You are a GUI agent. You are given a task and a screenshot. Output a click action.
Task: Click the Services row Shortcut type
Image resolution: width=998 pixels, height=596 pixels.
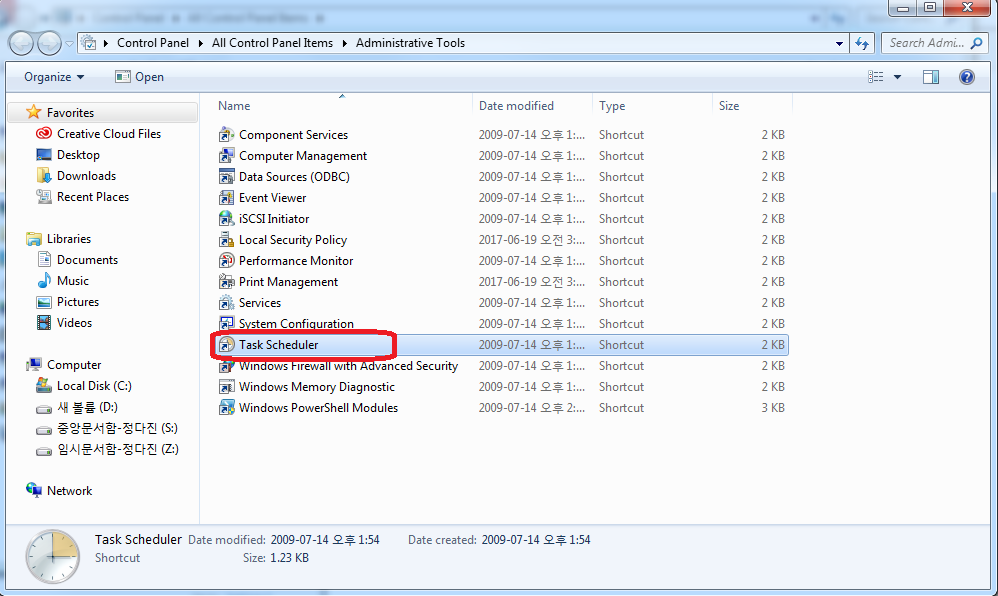point(621,303)
